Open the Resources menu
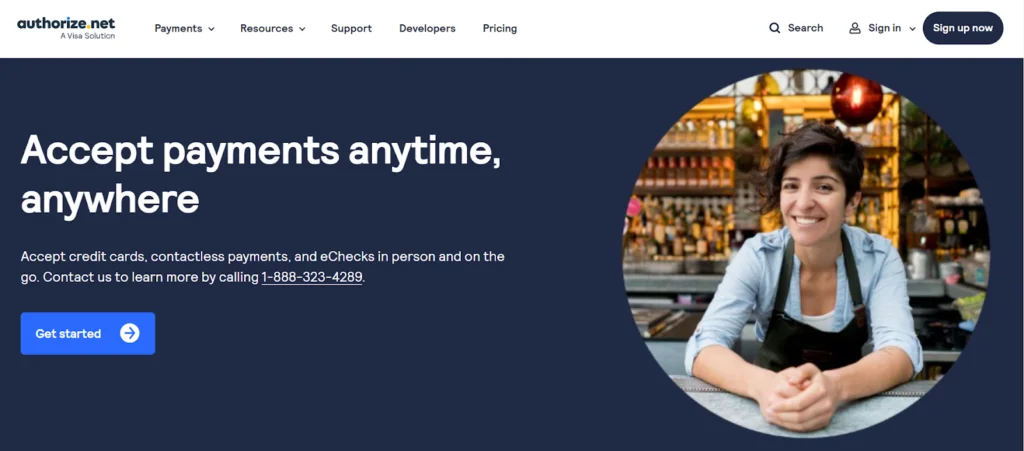This screenshot has width=1024, height=451. coord(272,28)
